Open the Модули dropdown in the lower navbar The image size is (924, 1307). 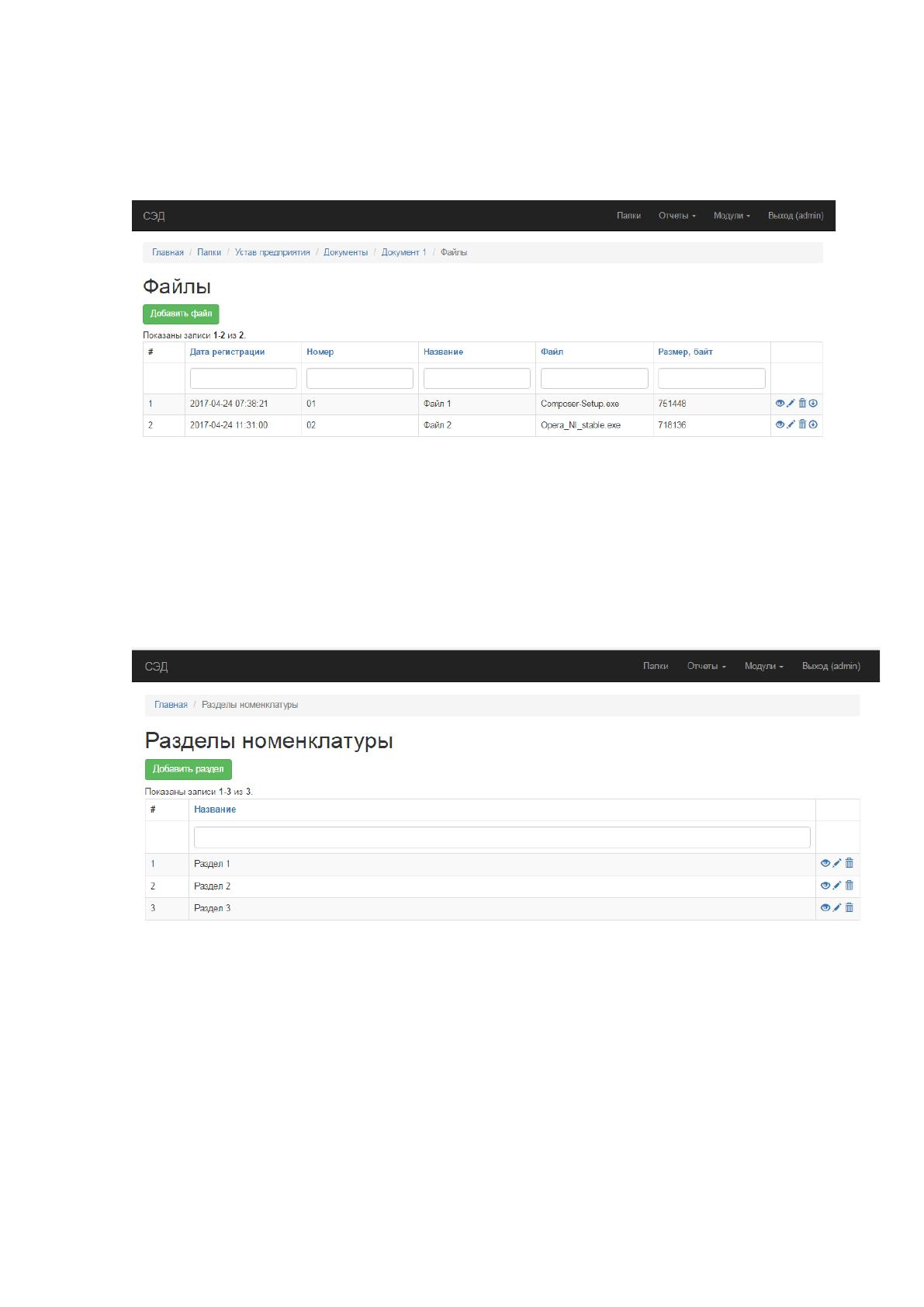(x=764, y=666)
